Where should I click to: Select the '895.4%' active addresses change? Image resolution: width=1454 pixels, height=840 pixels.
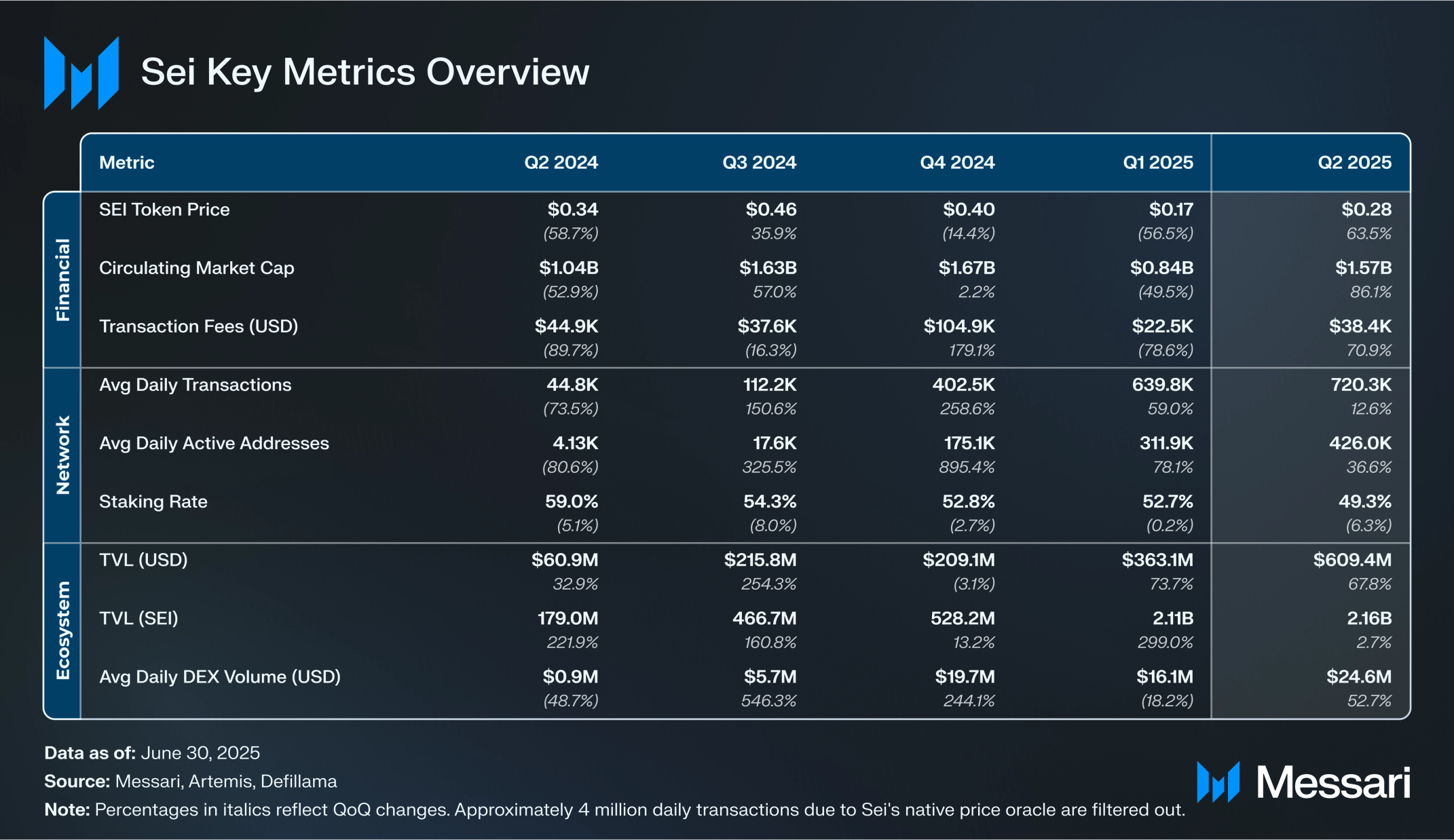coord(967,467)
